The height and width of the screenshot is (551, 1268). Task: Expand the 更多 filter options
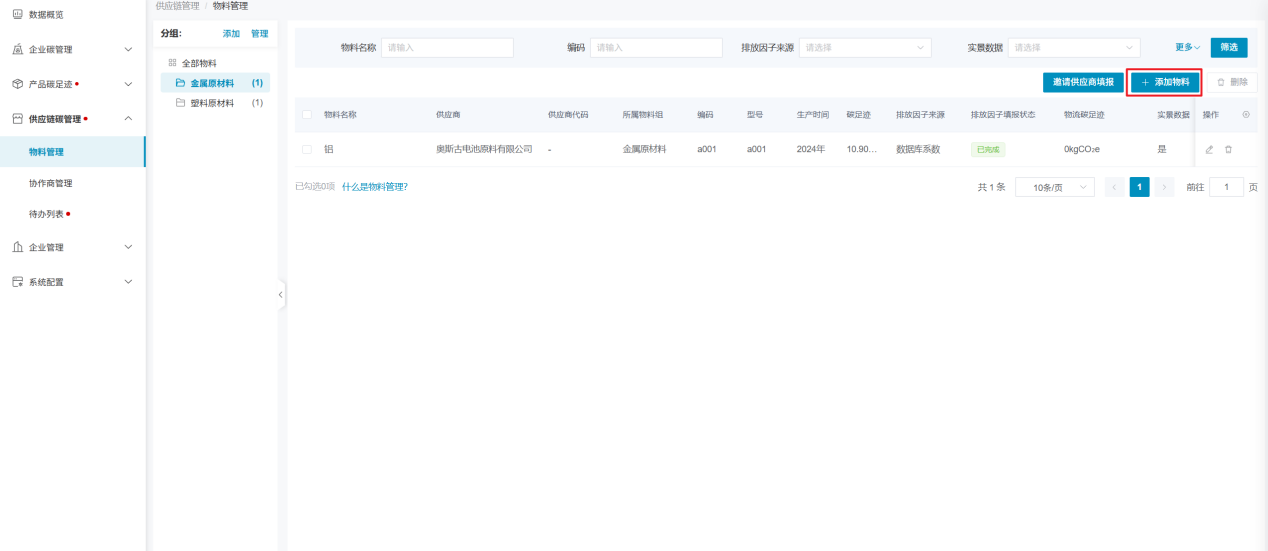(x=1187, y=48)
